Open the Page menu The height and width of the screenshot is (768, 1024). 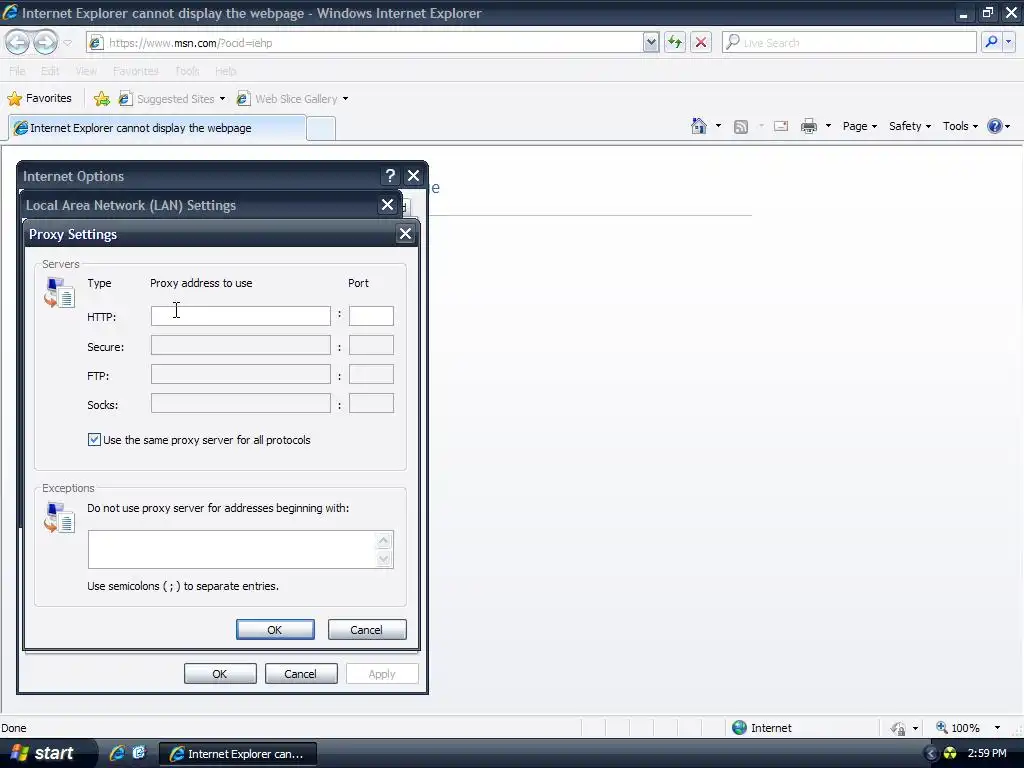click(859, 126)
